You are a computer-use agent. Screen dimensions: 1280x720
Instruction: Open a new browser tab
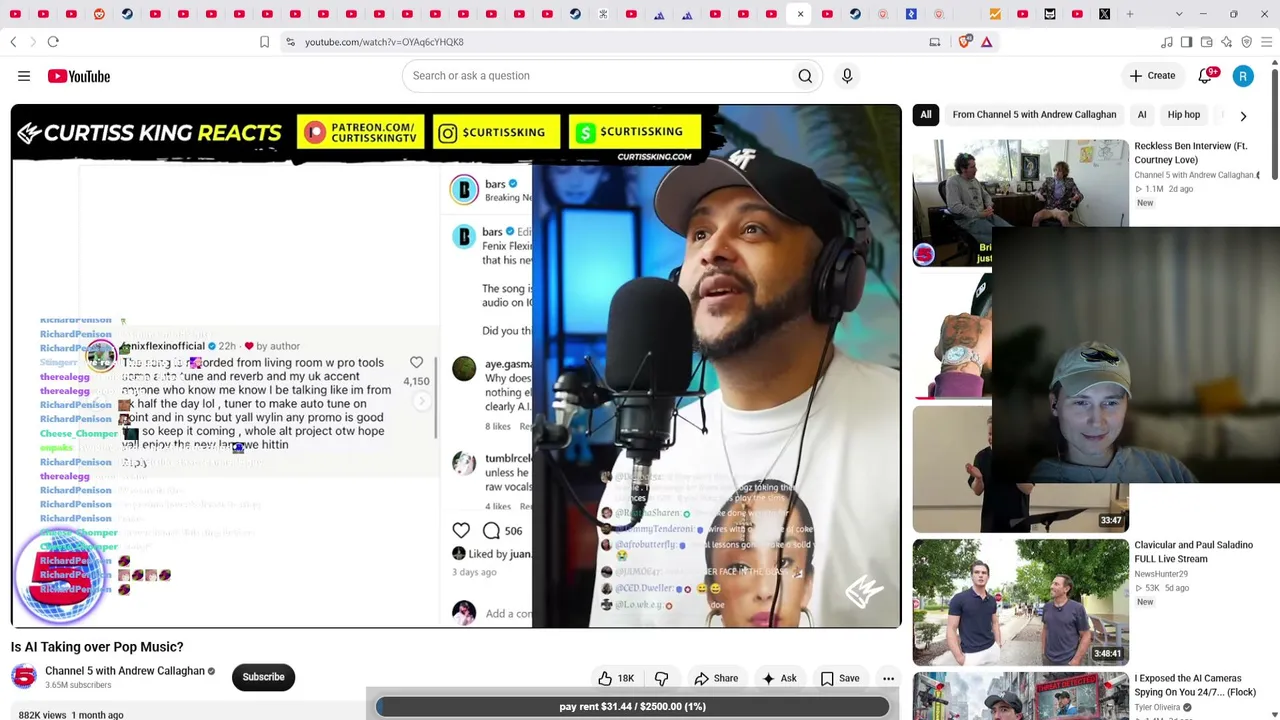pos(1130,14)
